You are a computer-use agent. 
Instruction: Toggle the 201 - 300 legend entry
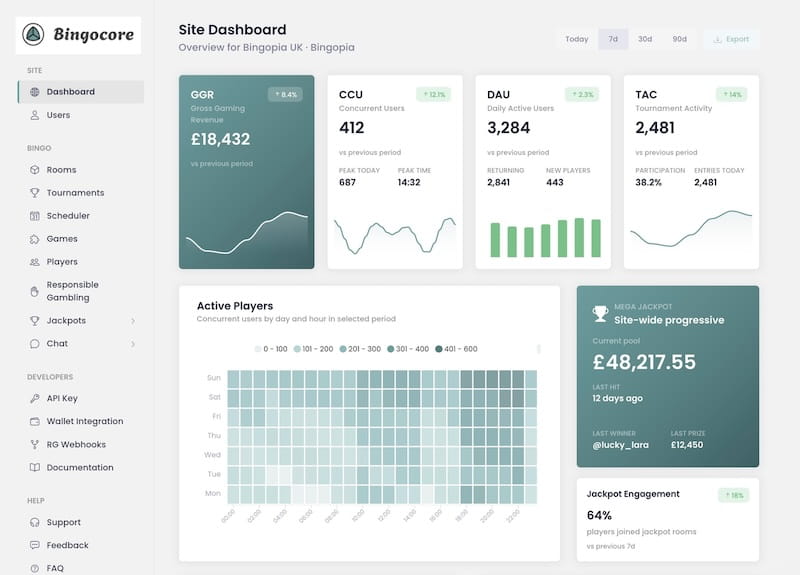pos(360,349)
